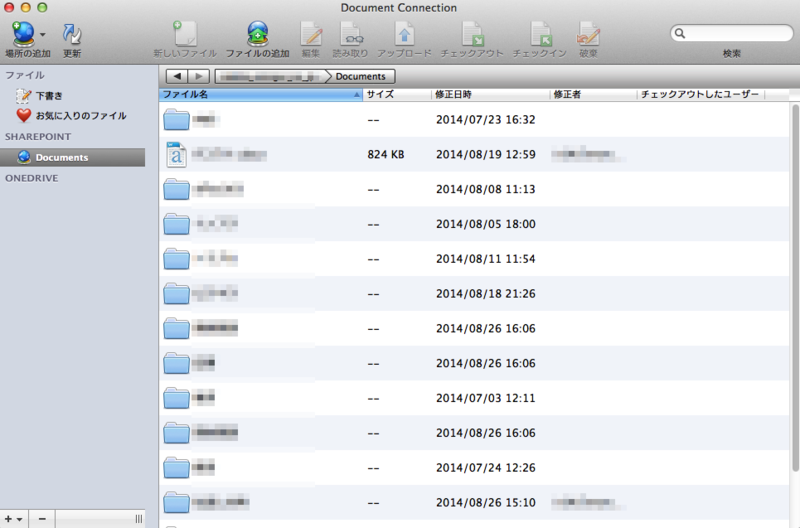Click folder icon dated 2014/08/05 18:00
800x528 pixels.
pos(177,224)
